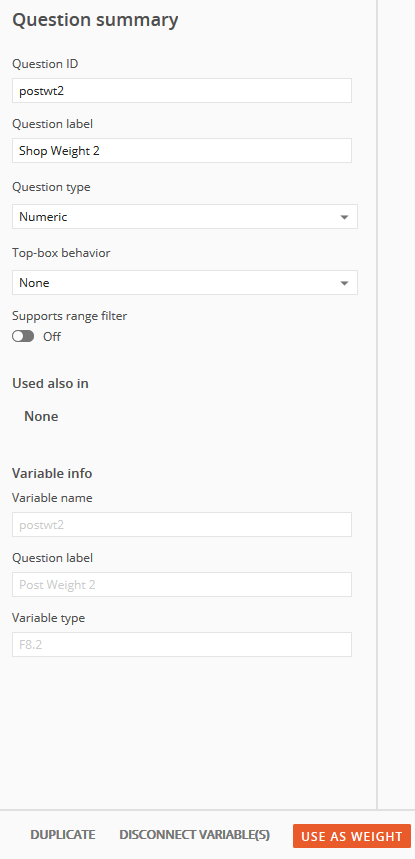
Task: Click the arrow on Question type combo box
Action: 344,217
